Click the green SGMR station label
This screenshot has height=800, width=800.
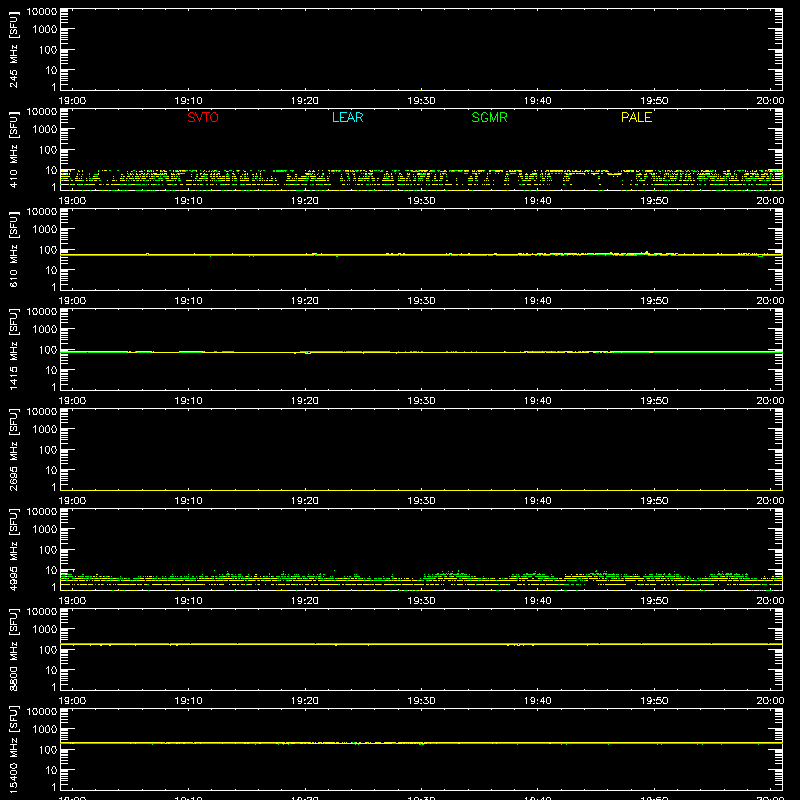[x=489, y=117]
